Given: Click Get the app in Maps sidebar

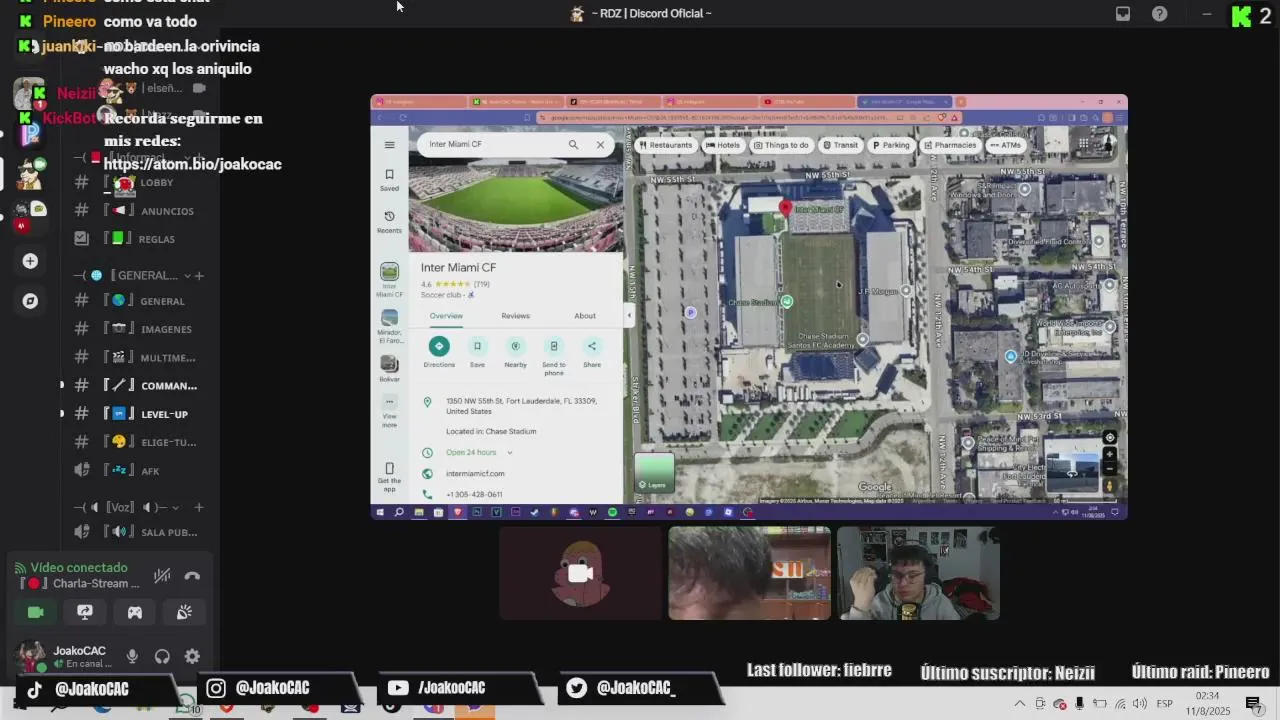Looking at the screenshot, I should (389, 478).
